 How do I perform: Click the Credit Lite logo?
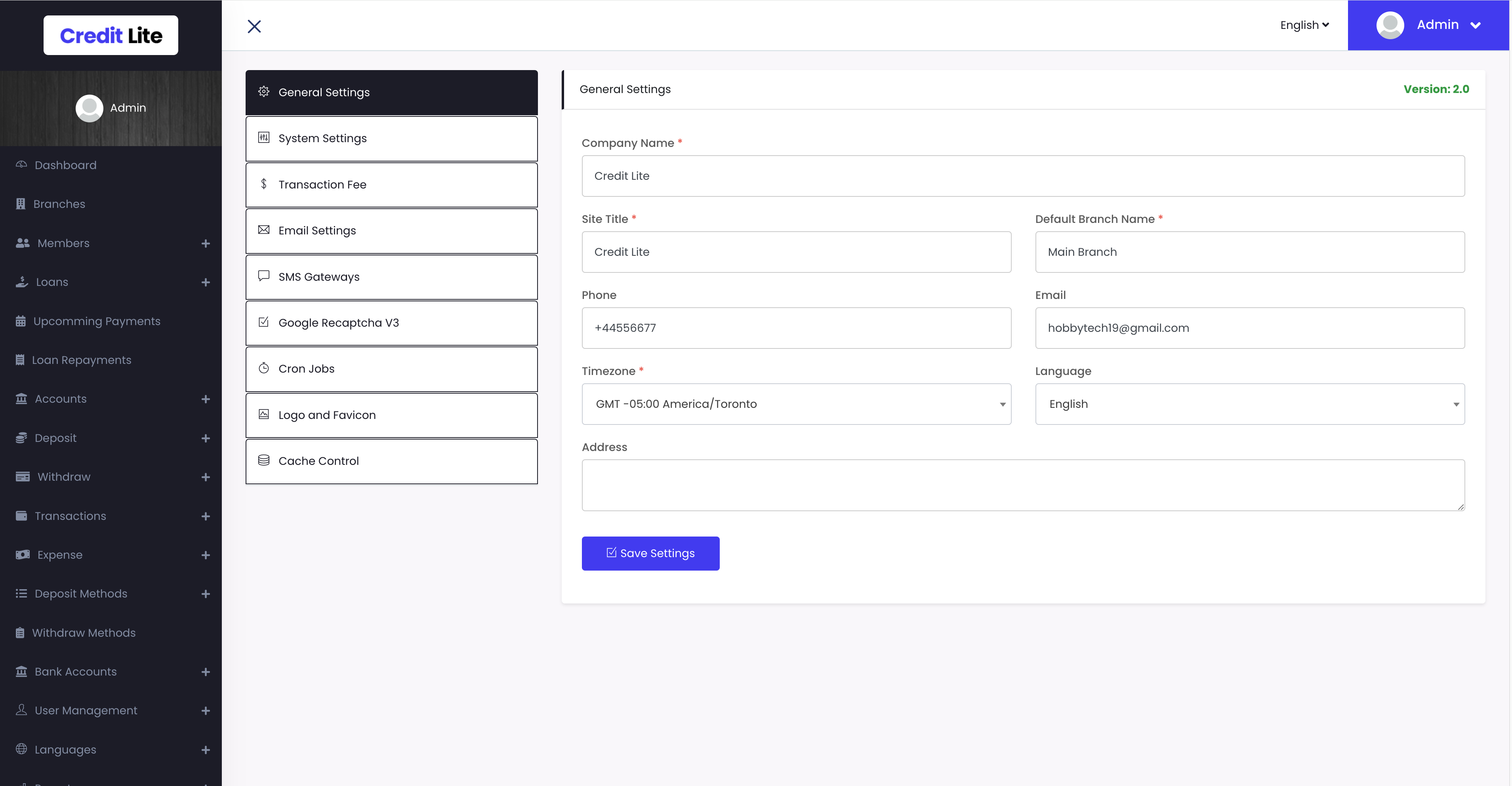click(x=111, y=36)
